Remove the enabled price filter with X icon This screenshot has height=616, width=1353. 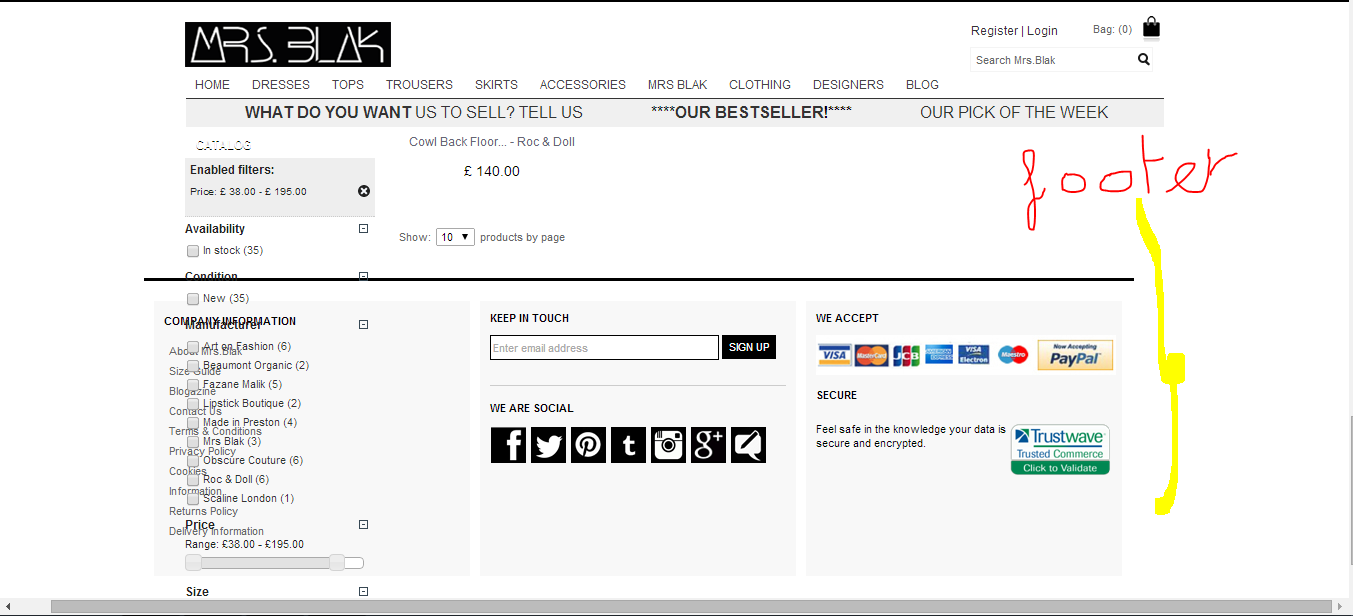point(364,191)
